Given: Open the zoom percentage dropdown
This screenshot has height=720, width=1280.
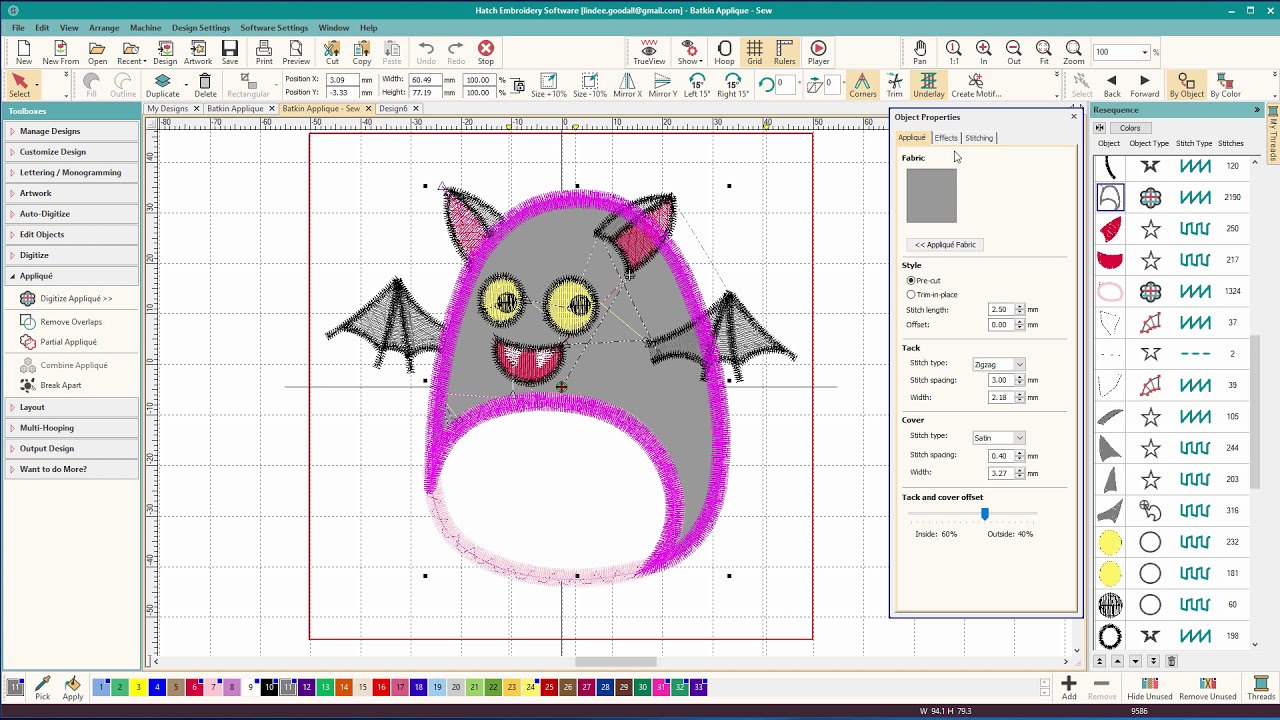Looking at the screenshot, I should click(x=1145, y=52).
